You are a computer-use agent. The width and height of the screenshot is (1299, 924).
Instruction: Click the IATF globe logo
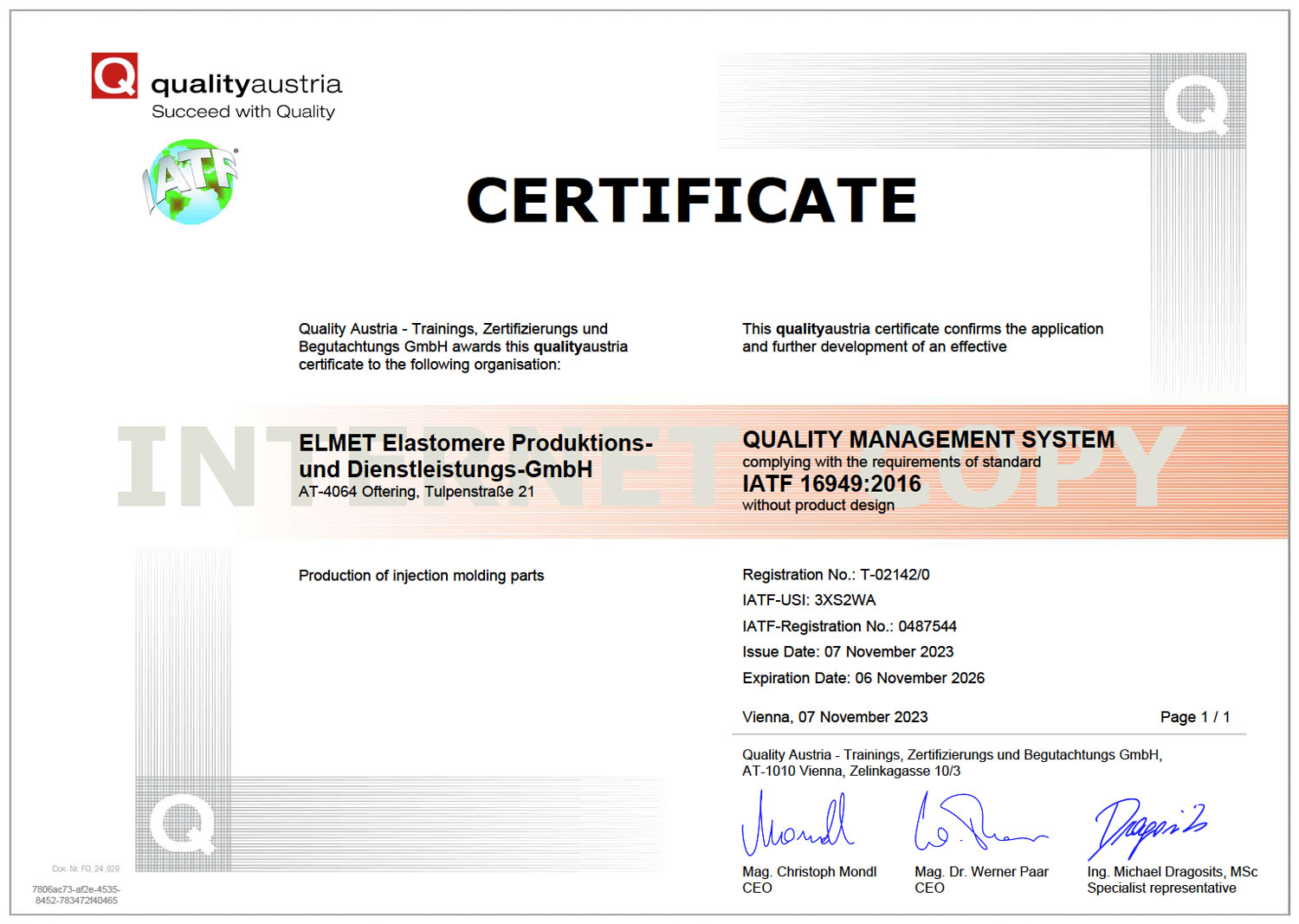click(191, 182)
